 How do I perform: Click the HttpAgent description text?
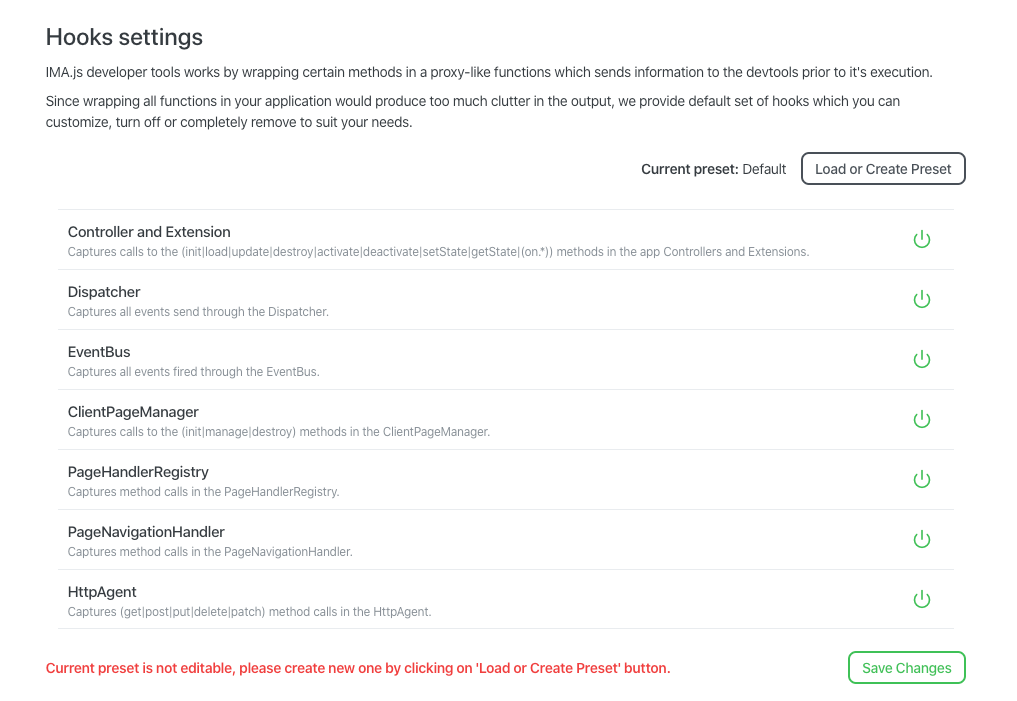250,612
